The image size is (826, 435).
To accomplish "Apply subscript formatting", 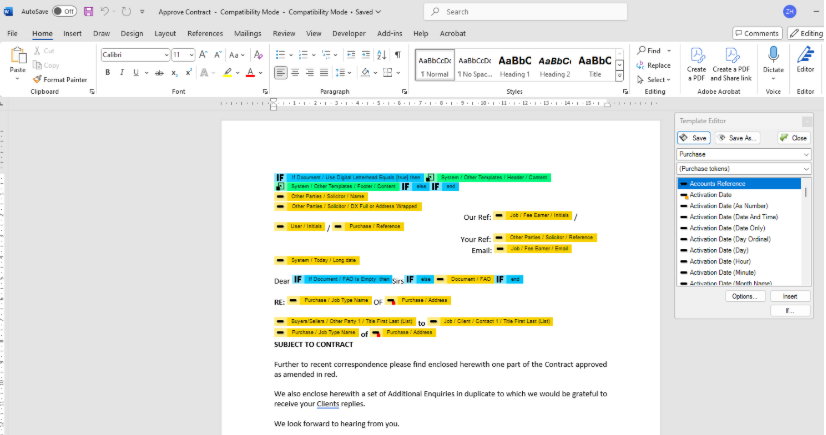I will [174, 73].
